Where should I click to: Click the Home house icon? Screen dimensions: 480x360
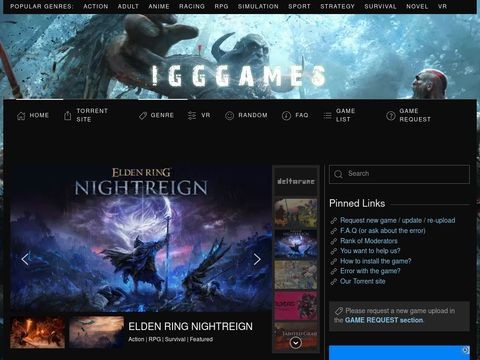point(21,116)
